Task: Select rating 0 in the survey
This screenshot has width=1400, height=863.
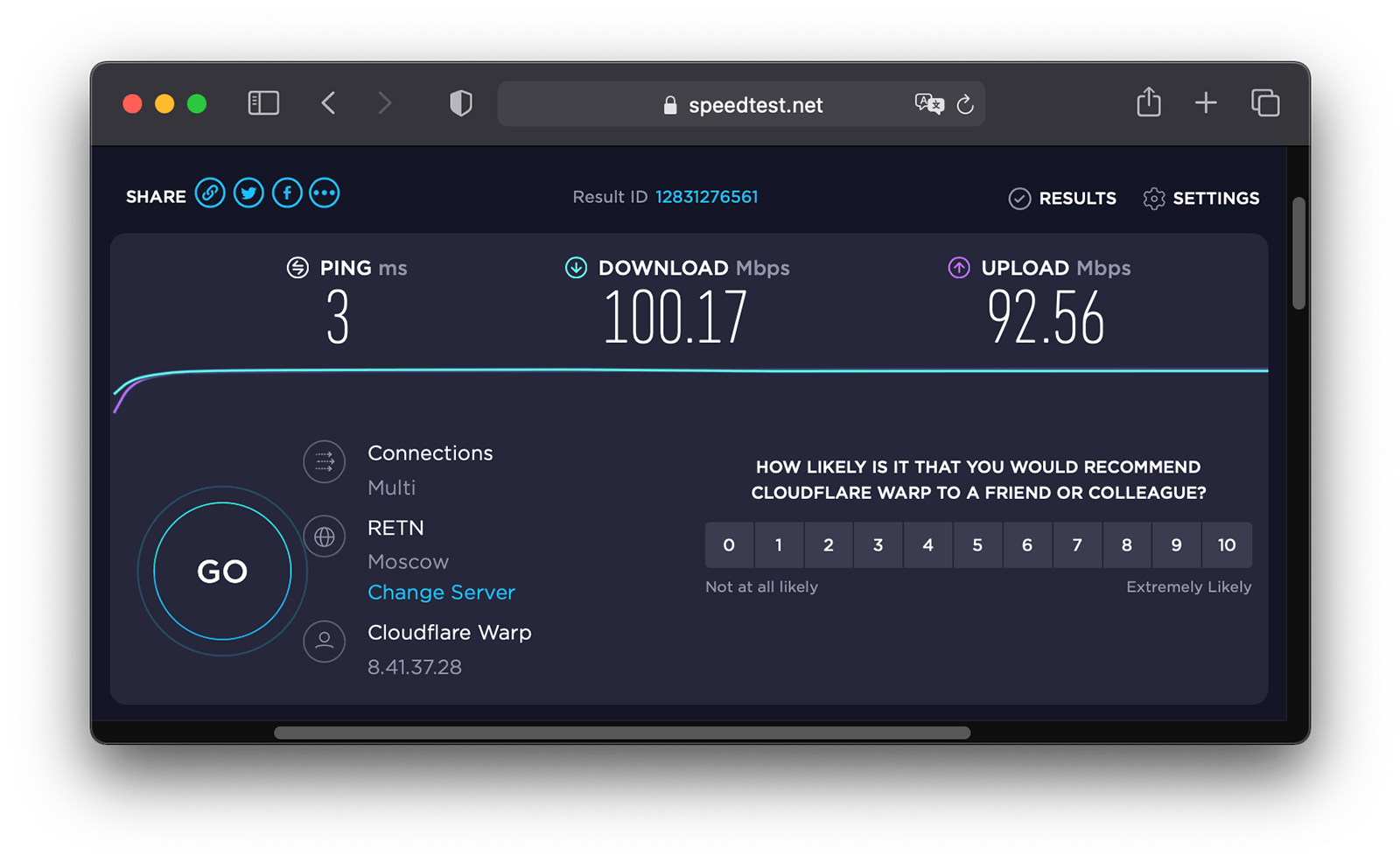Action: (729, 545)
